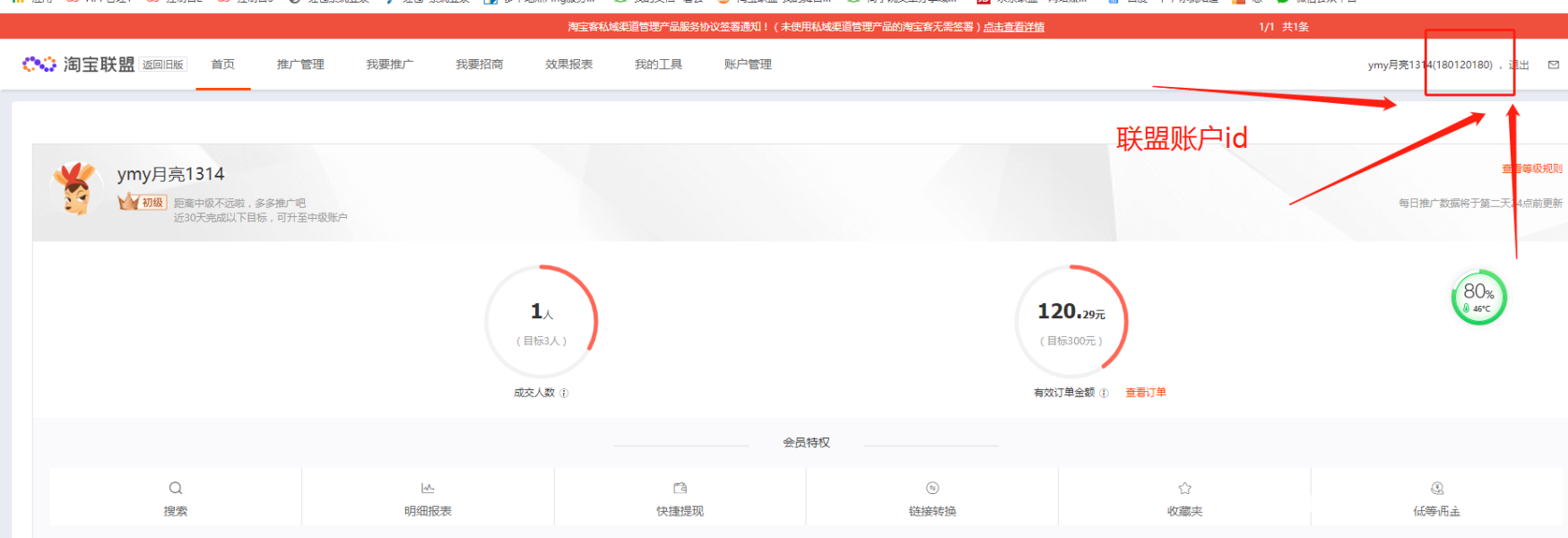The image size is (1568, 538).
Task: Click info icon beside 有效订单金额
Action: point(1104,393)
